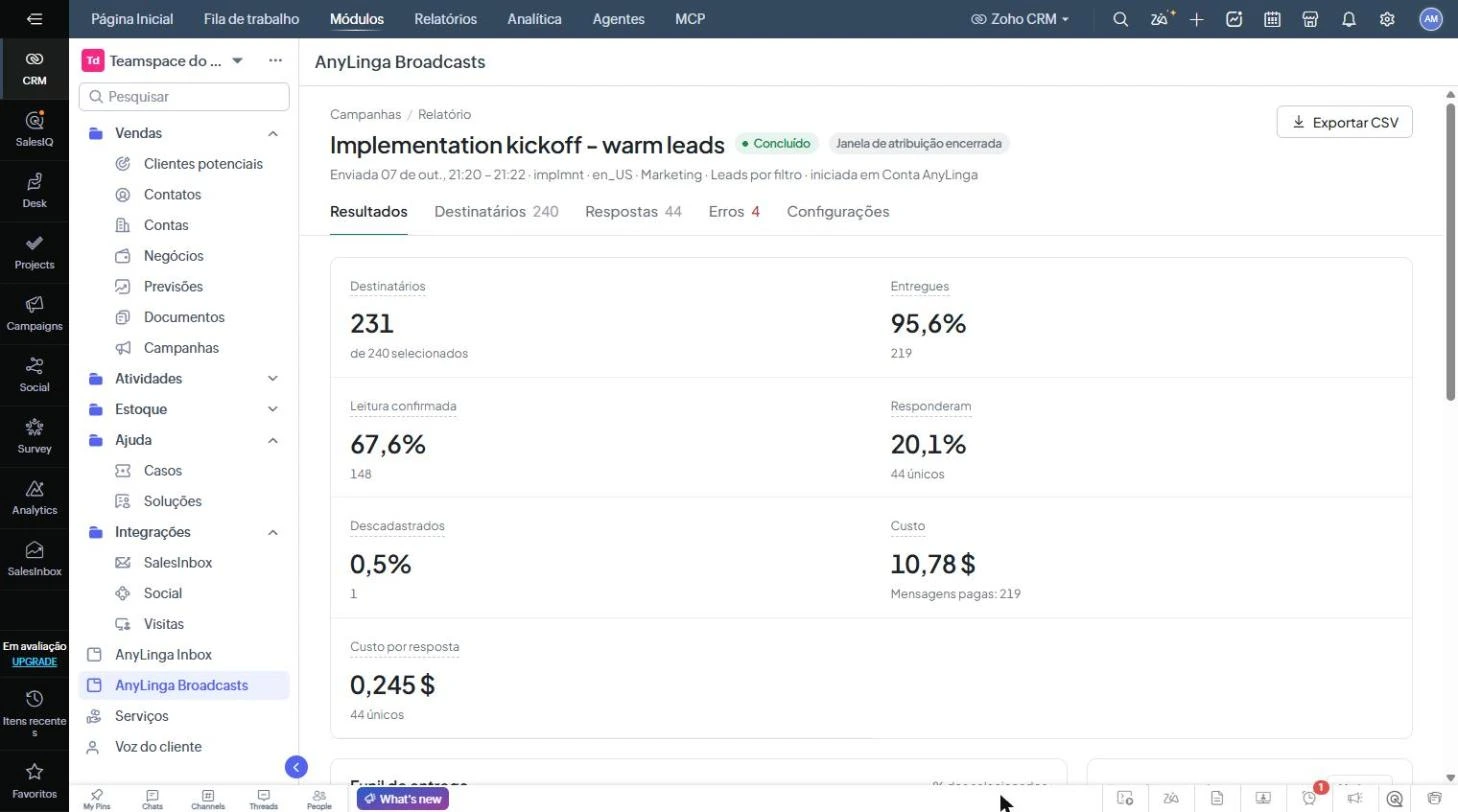
Task: Open calendar icon in top bar
Action: coord(1272,19)
